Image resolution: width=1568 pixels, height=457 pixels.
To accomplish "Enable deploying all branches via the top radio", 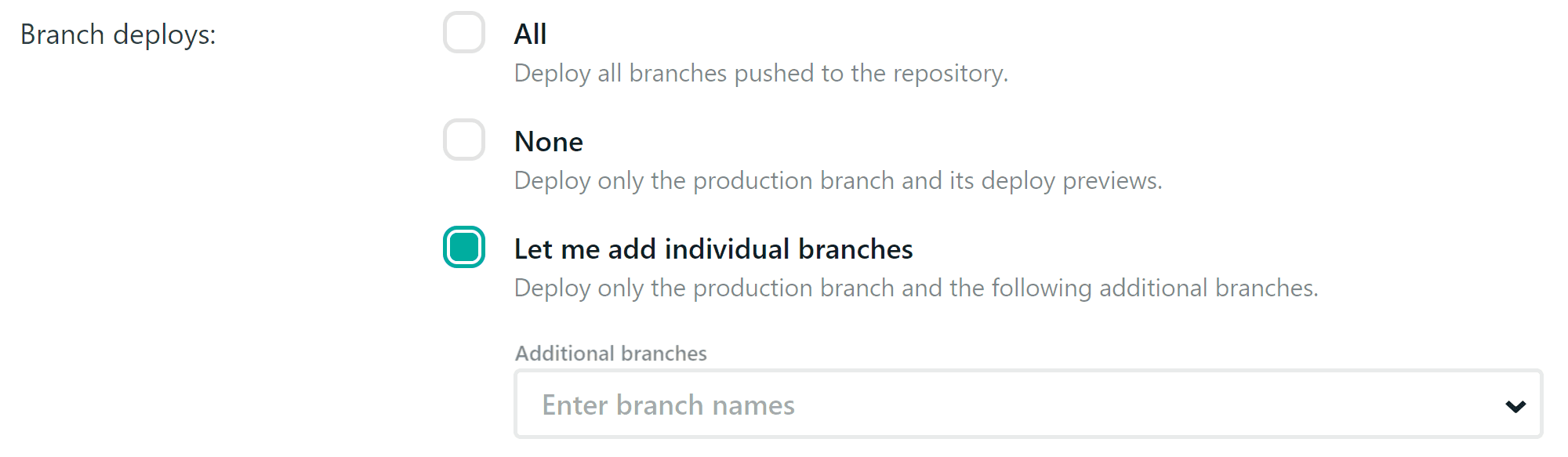I will click(464, 33).
